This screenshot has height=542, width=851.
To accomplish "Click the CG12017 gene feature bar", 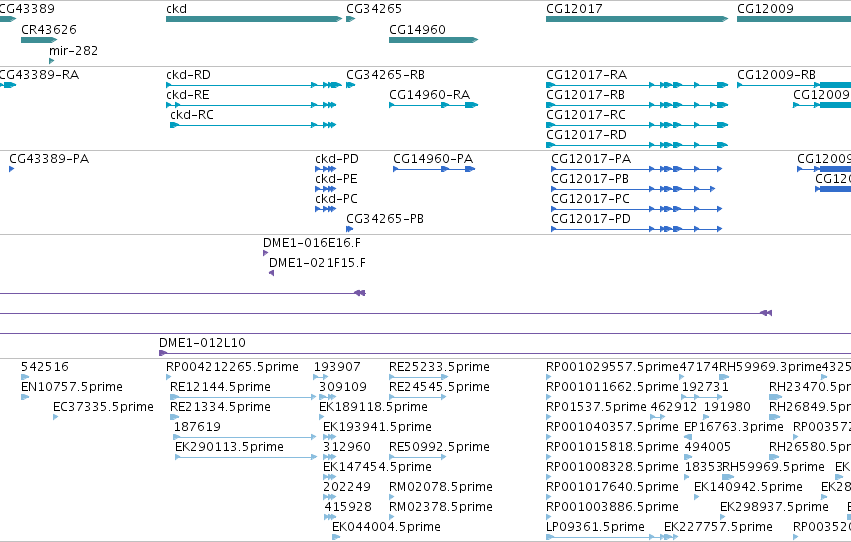I will (637, 19).
